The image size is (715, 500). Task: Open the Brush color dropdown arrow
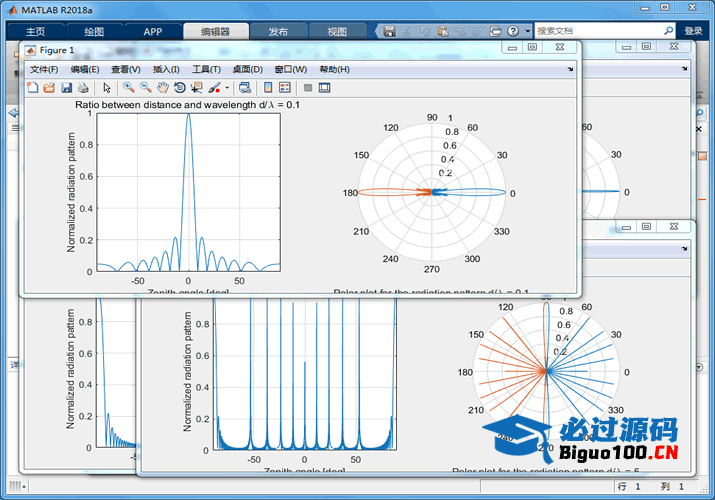point(227,89)
